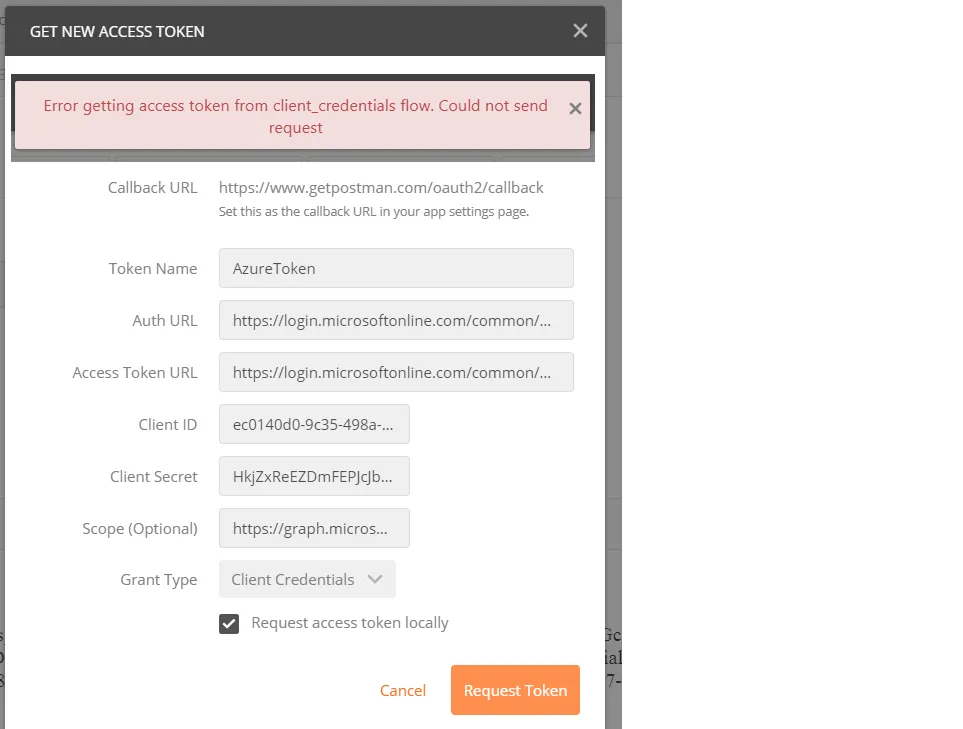Click the GET NEW ACCESS TOKEN title

117,32
